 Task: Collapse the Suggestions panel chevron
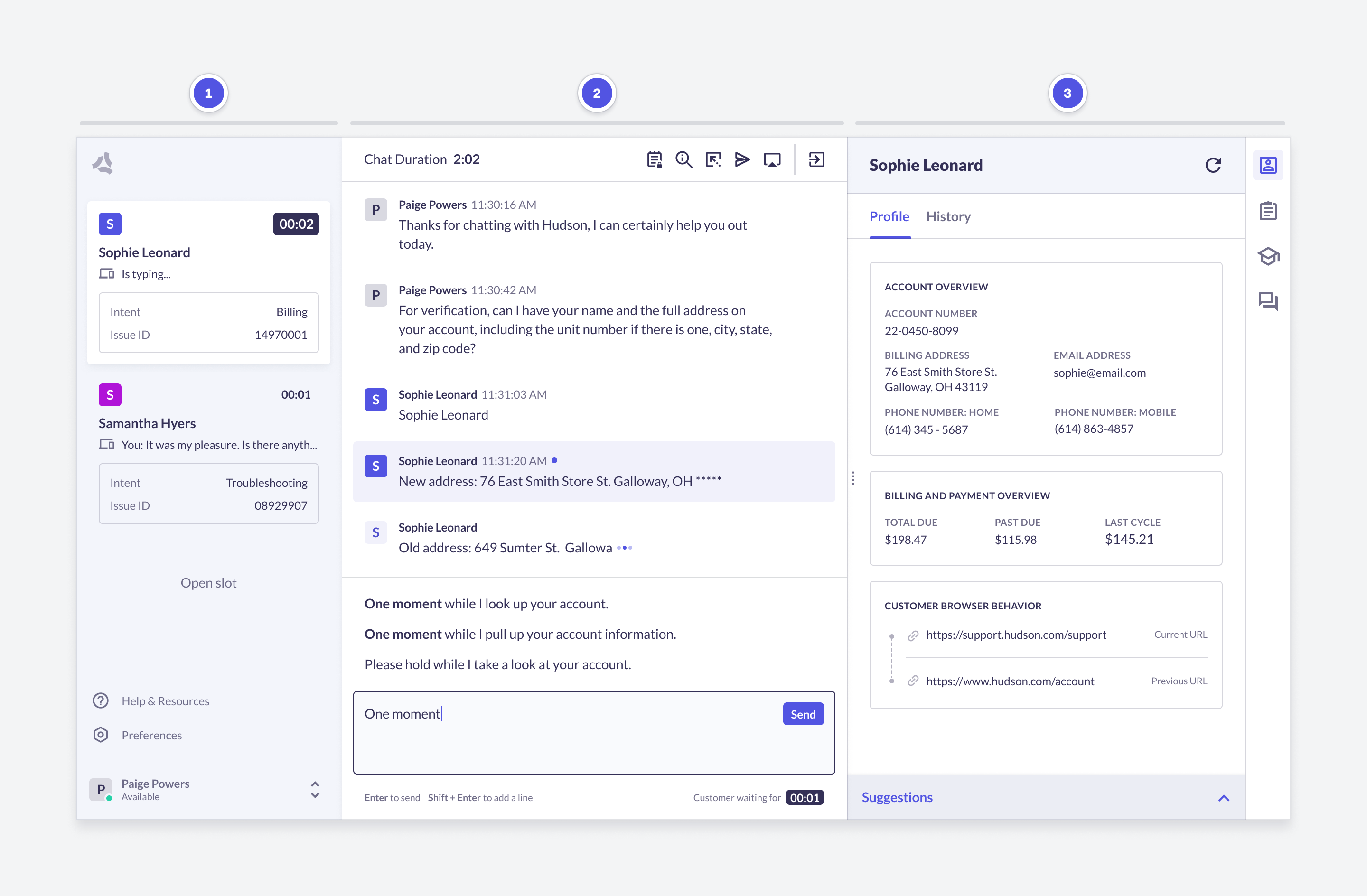pos(1223,798)
